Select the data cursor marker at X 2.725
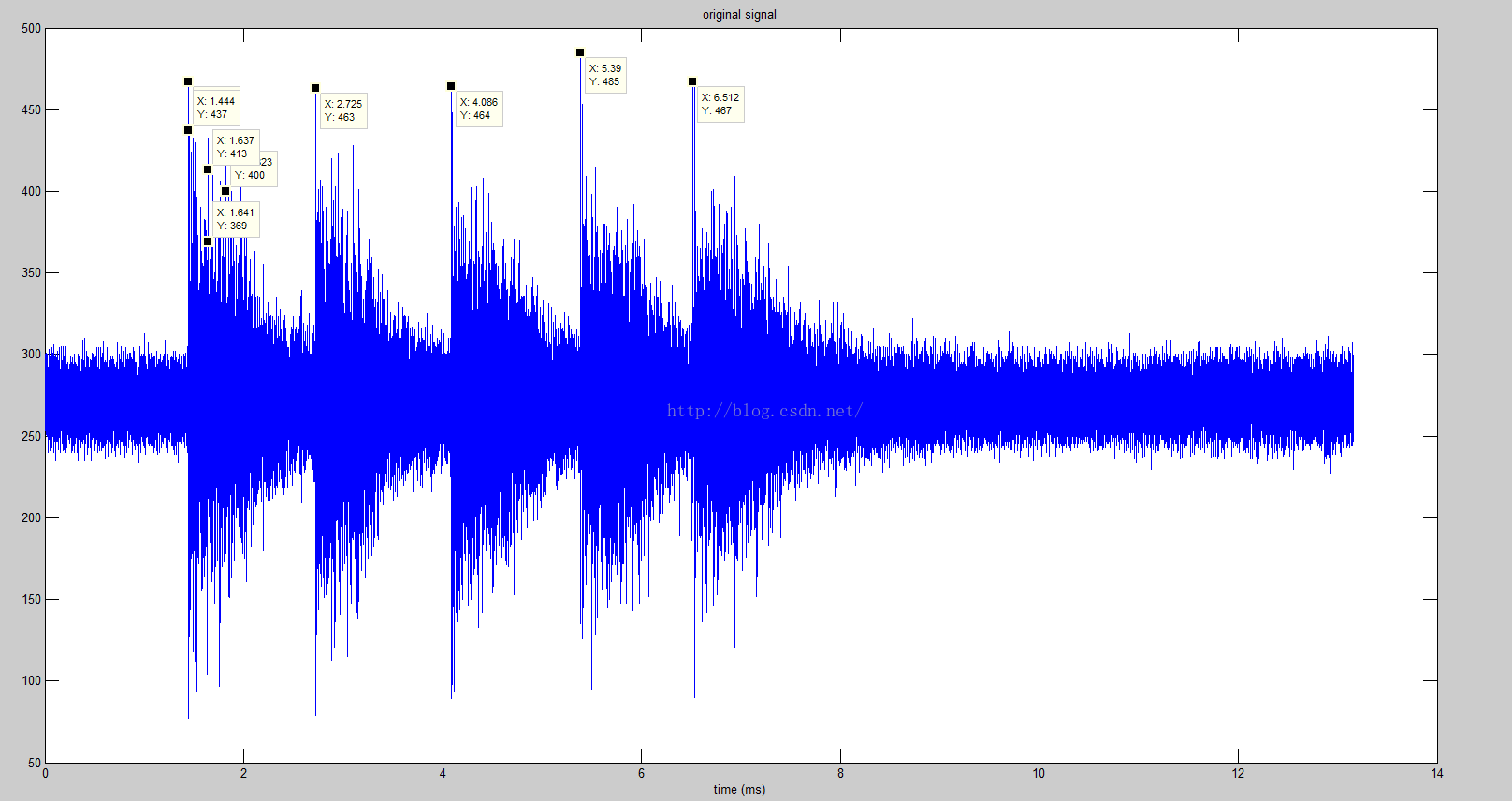 [315, 88]
